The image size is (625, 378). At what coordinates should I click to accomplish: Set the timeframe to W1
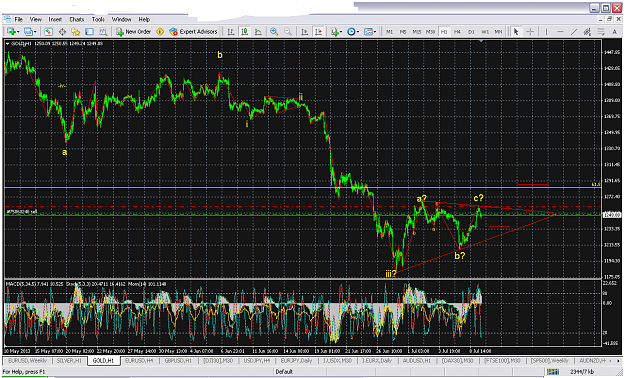[485, 32]
